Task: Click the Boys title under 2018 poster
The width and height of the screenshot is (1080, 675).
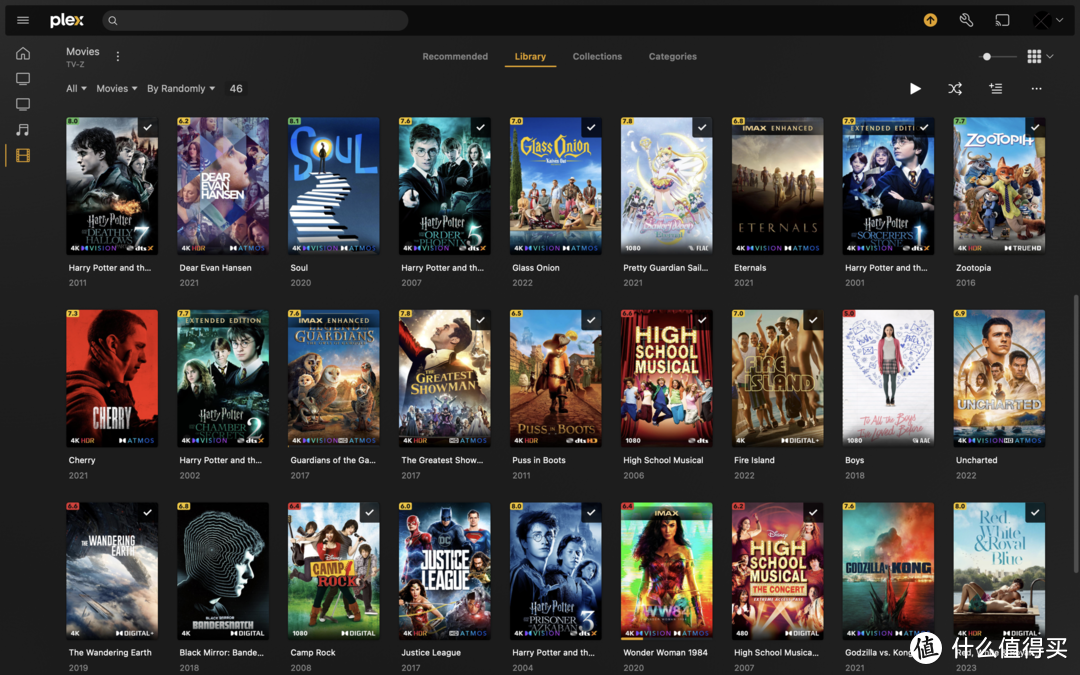Action: point(854,460)
